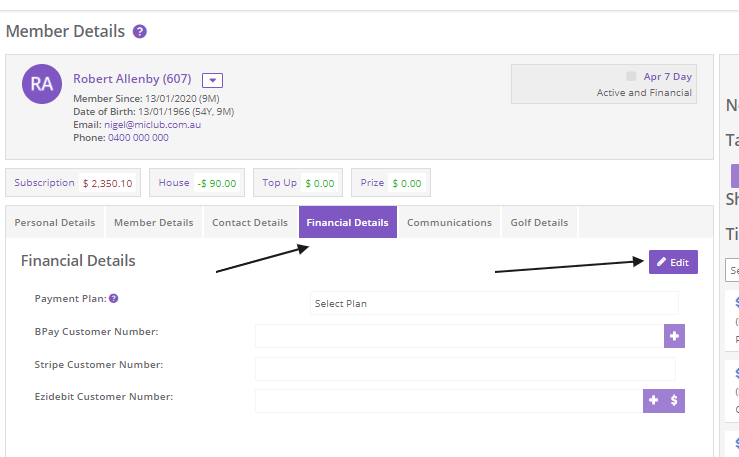Open Subscription balance $ 2,350.10

pyautogui.click(x=73, y=183)
